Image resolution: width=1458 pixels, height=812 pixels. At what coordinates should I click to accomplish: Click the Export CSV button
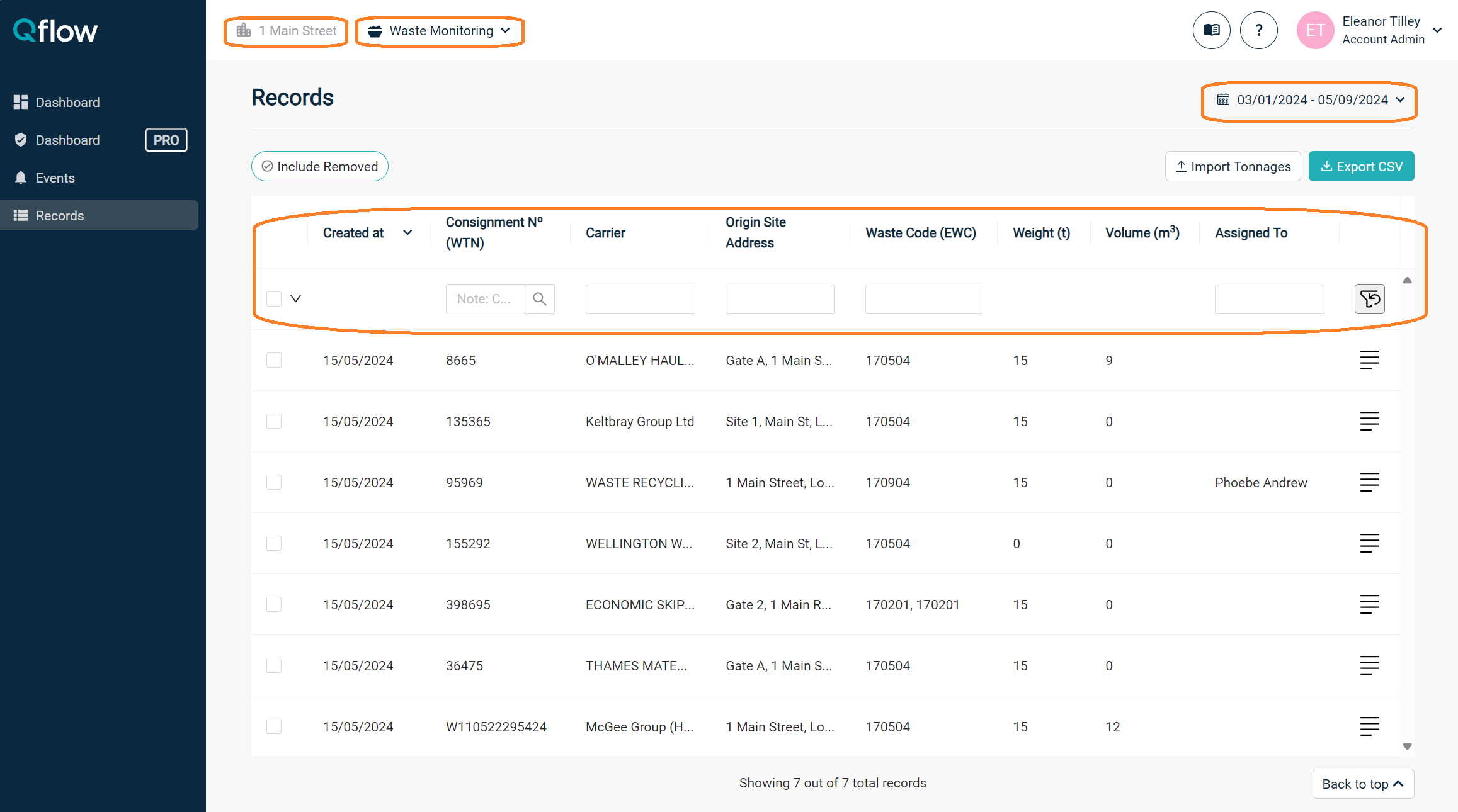1361,166
